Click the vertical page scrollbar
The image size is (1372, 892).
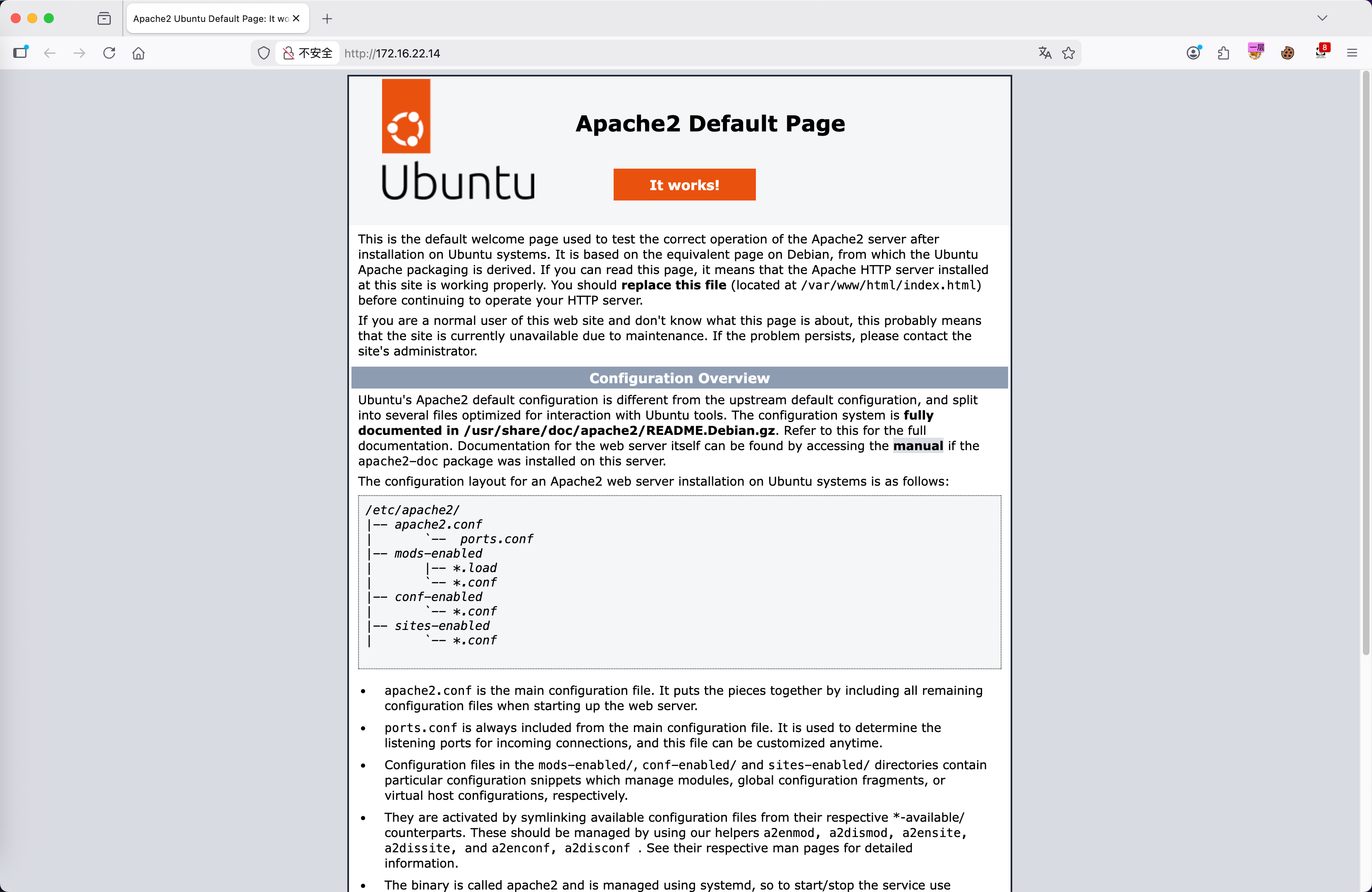tap(1365, 363)
